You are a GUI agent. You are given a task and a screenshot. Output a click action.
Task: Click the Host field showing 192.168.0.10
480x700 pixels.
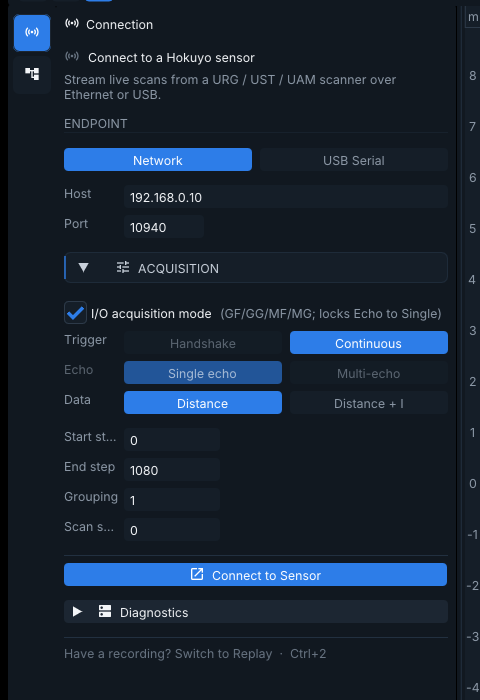pyautogui.click(x=286, y=197)
